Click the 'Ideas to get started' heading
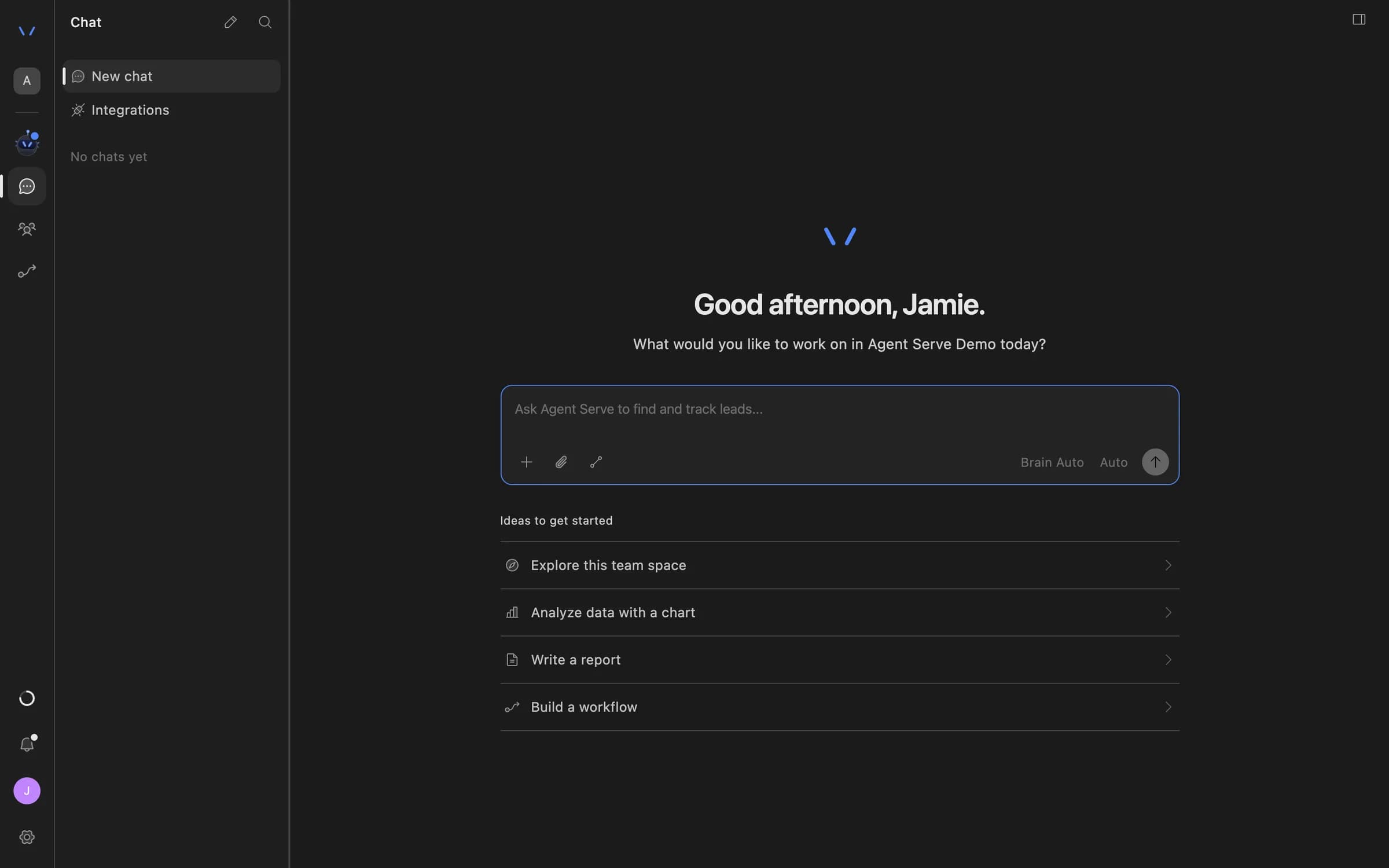The image size is (1389, 868). click(x=556, y=521)
